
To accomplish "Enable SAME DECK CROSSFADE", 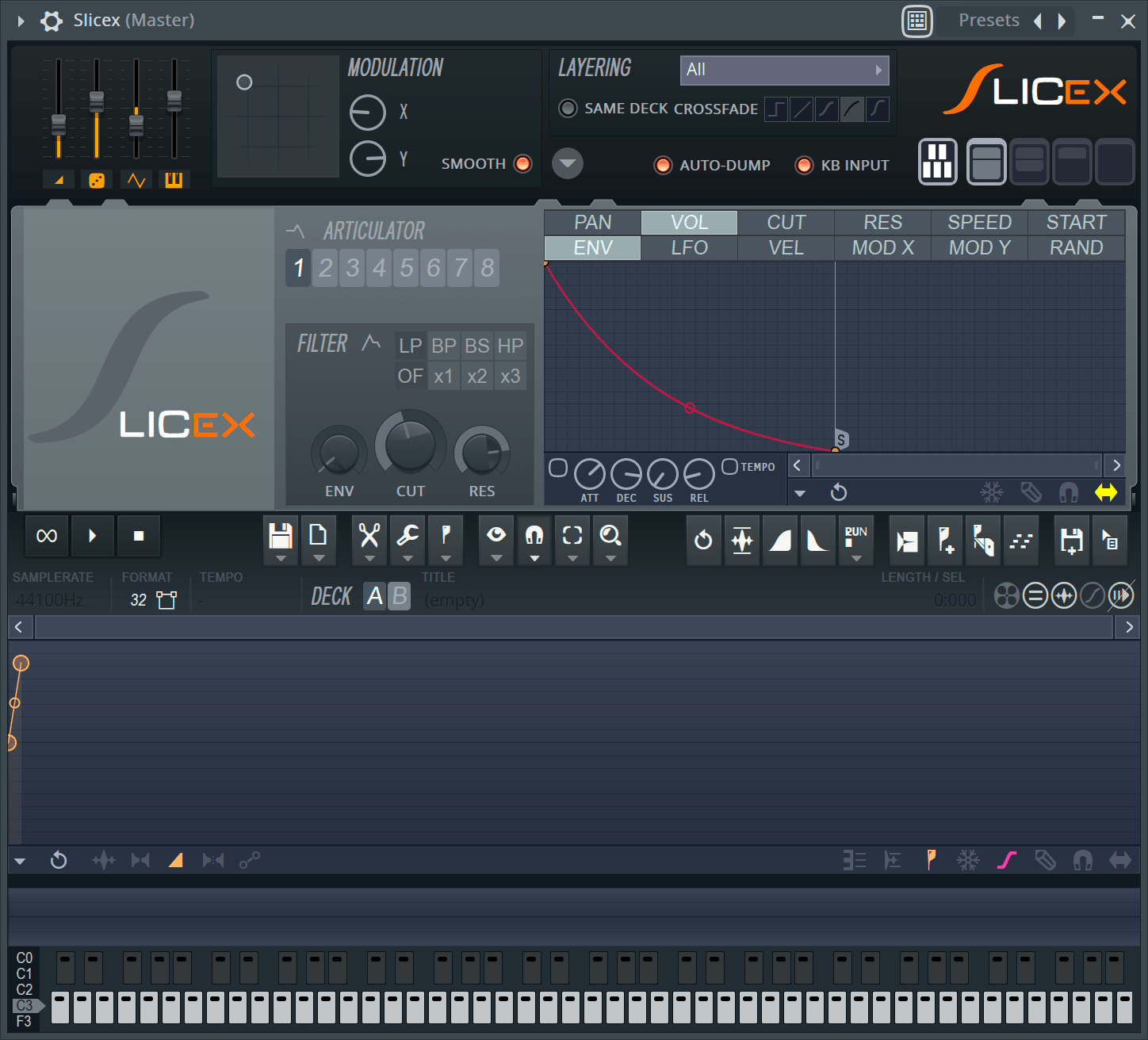I will (568, 109).
